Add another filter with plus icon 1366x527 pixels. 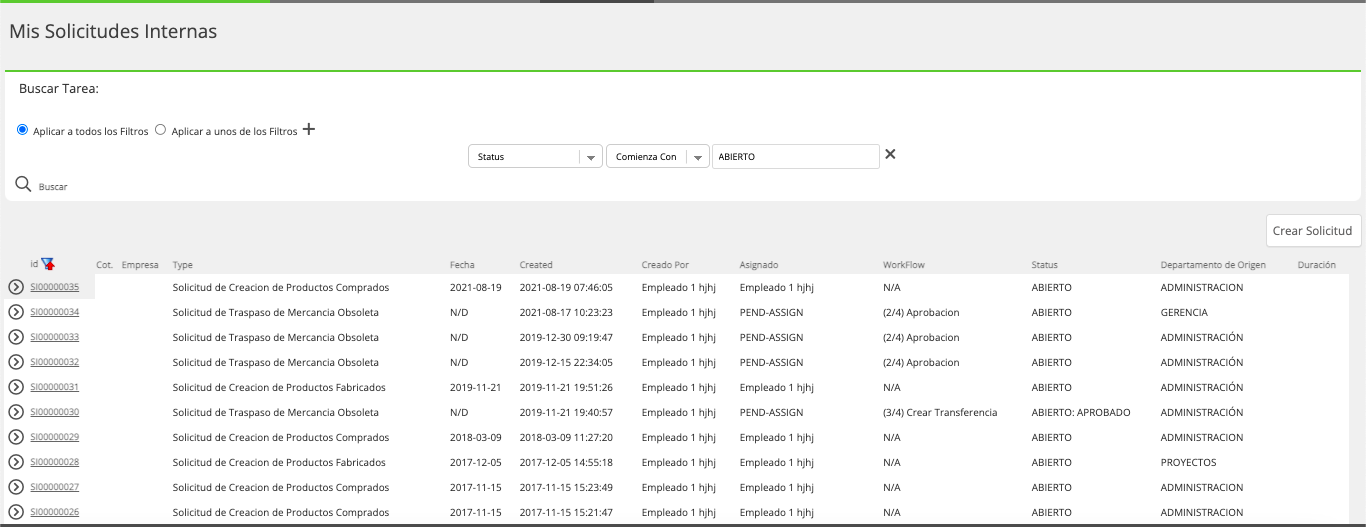(x=309, y=129)
